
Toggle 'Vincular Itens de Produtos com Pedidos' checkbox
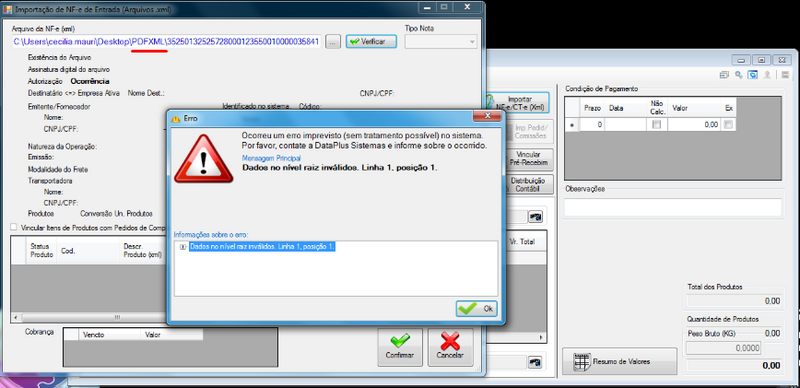tap(13, 227)
